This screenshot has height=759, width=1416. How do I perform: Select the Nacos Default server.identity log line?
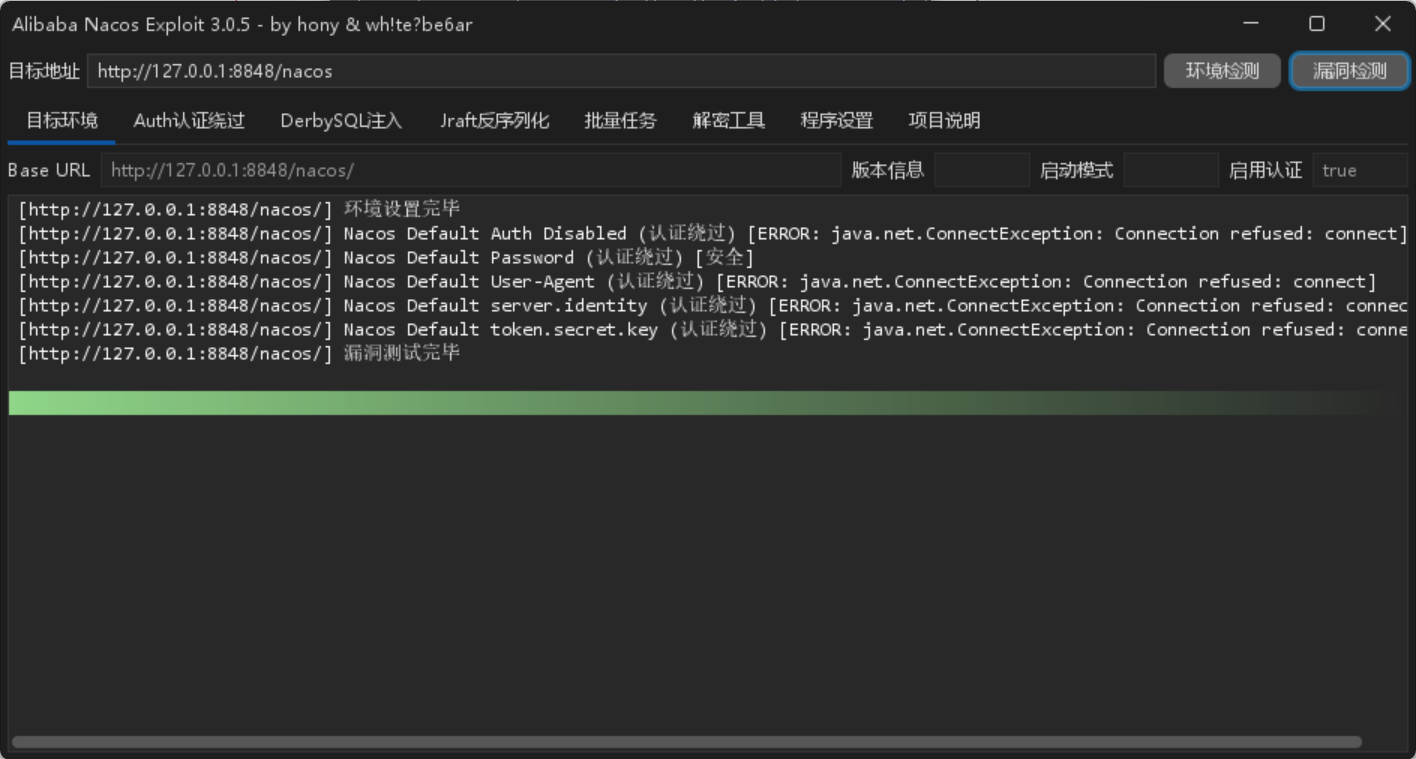(712, 305)
